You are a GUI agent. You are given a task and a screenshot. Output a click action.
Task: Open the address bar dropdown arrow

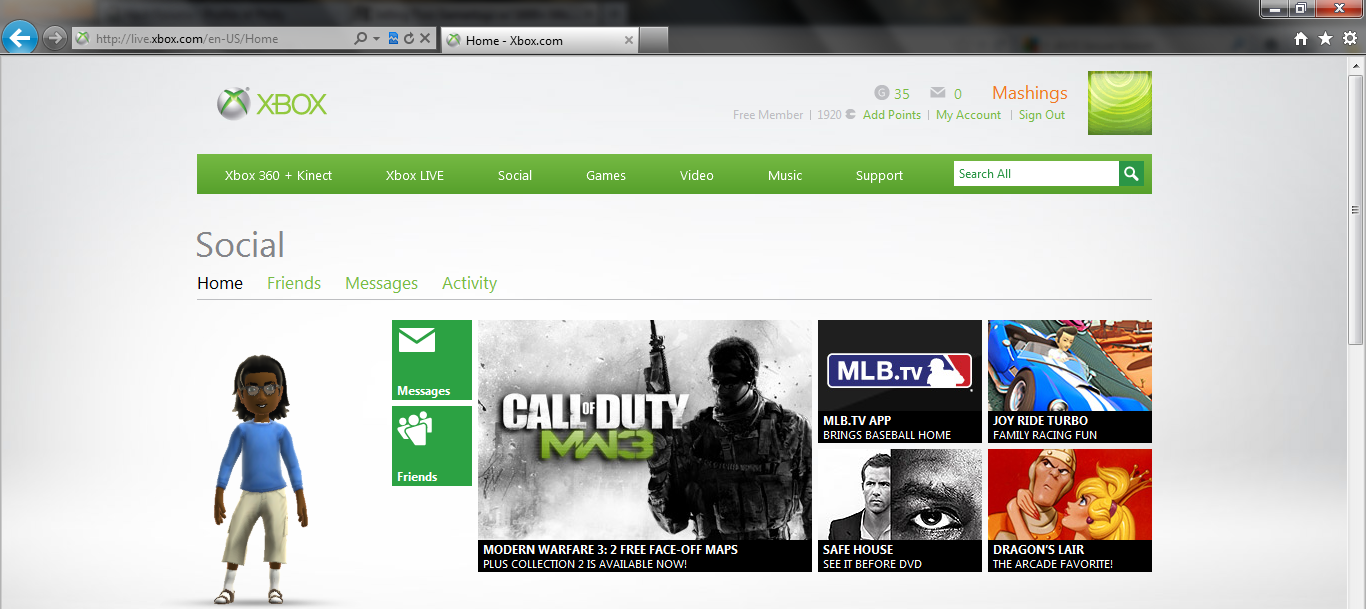[x=377, y=38]
